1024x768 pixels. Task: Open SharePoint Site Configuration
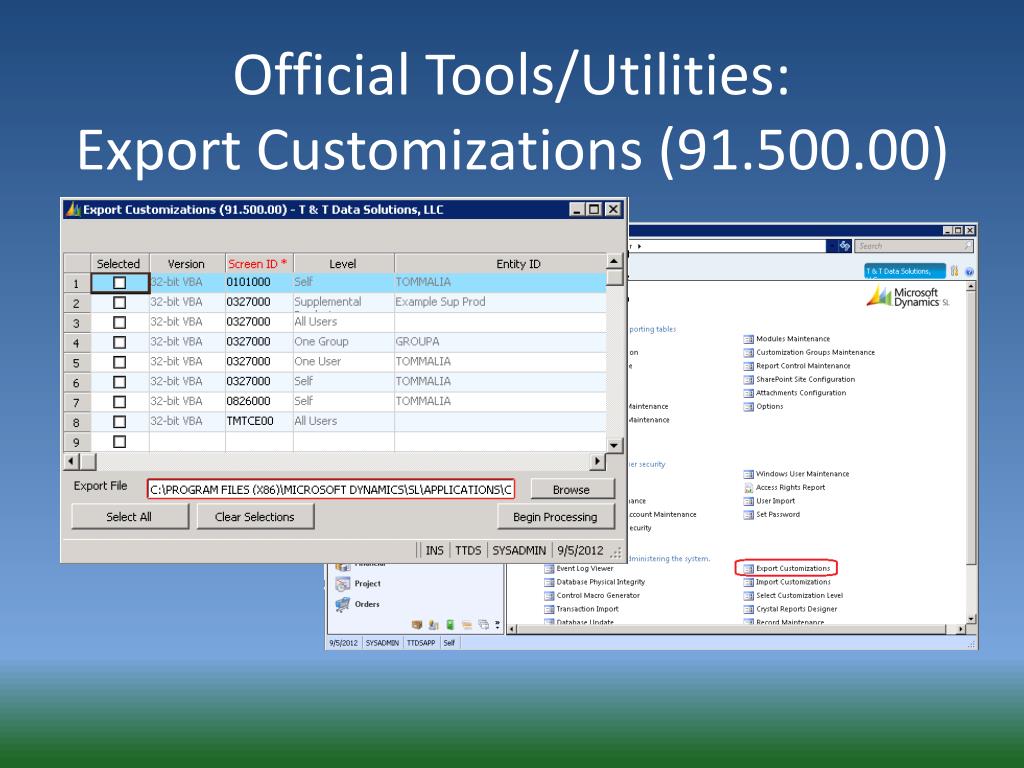pyautogui.click(x=799, y=379)
